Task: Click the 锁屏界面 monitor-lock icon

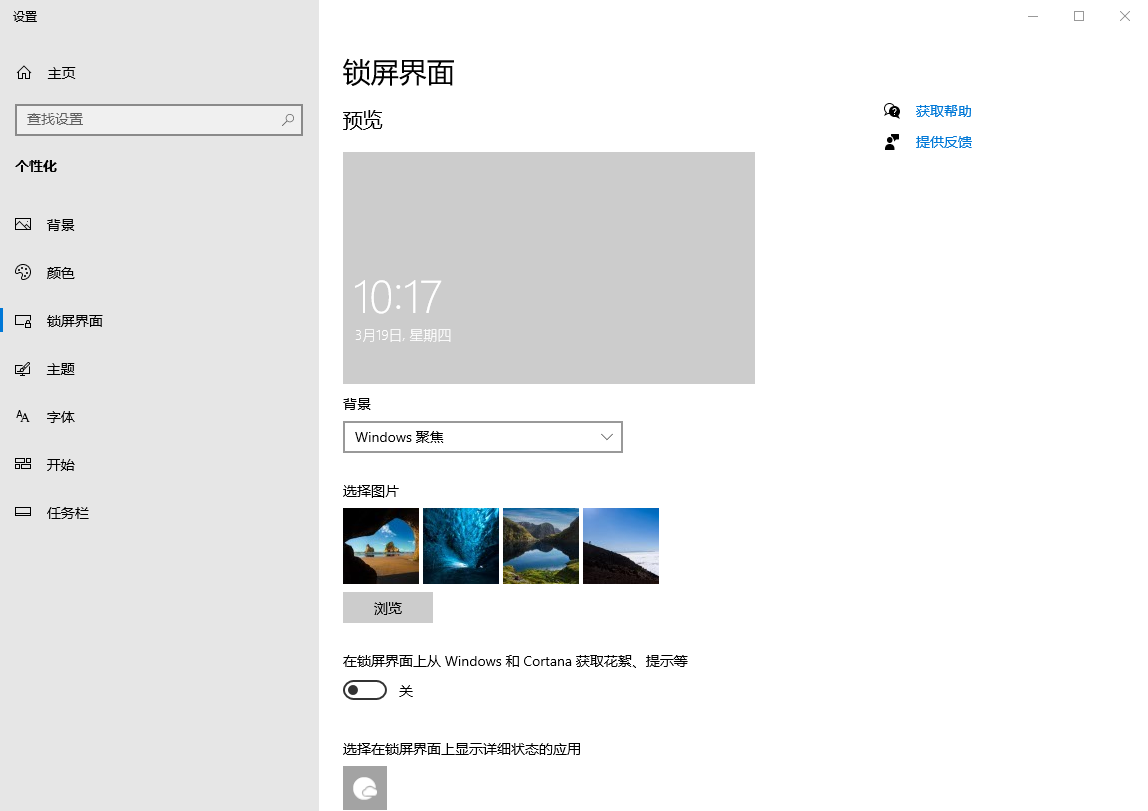Action: pos(23,321)
